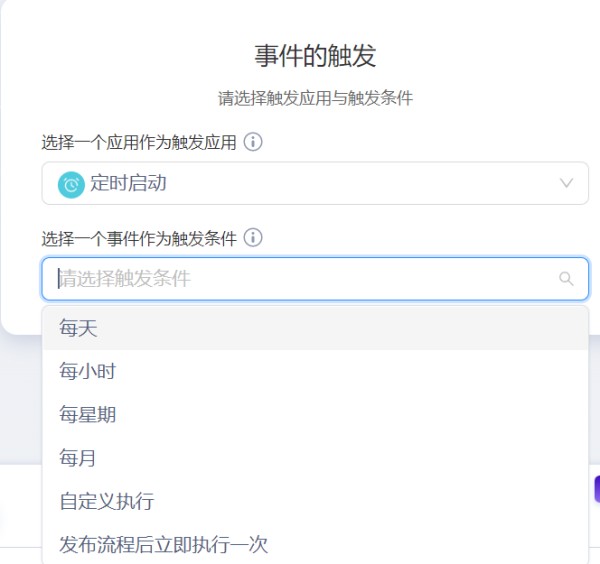Open the 定时启动 trigger app selector

(x=315, y=183)
